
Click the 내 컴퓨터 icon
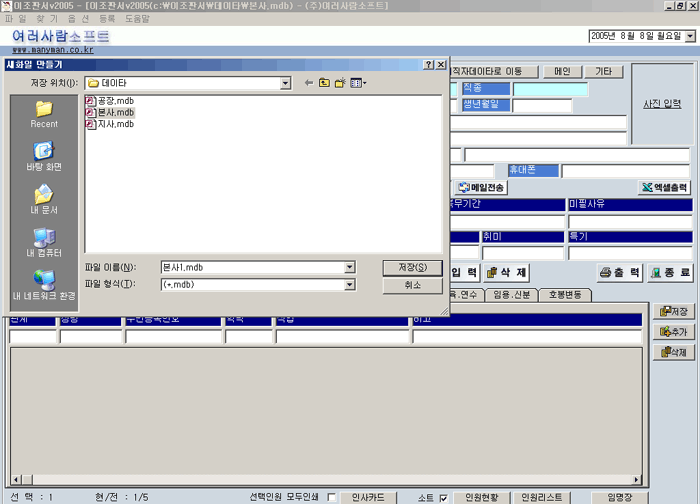point(44,243)
